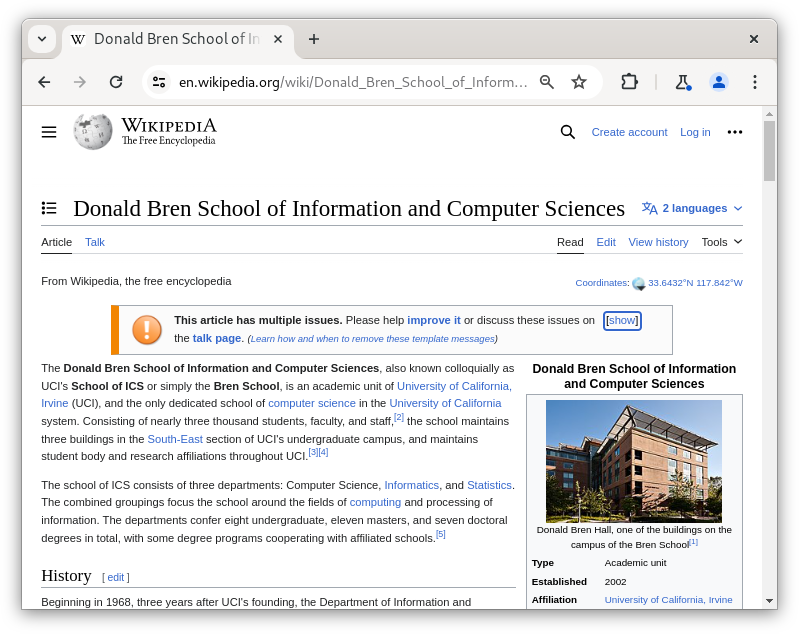Click the zoom magnifier in address bar
Viewport: 799px width, 634px height.
[x=547, y=82]
